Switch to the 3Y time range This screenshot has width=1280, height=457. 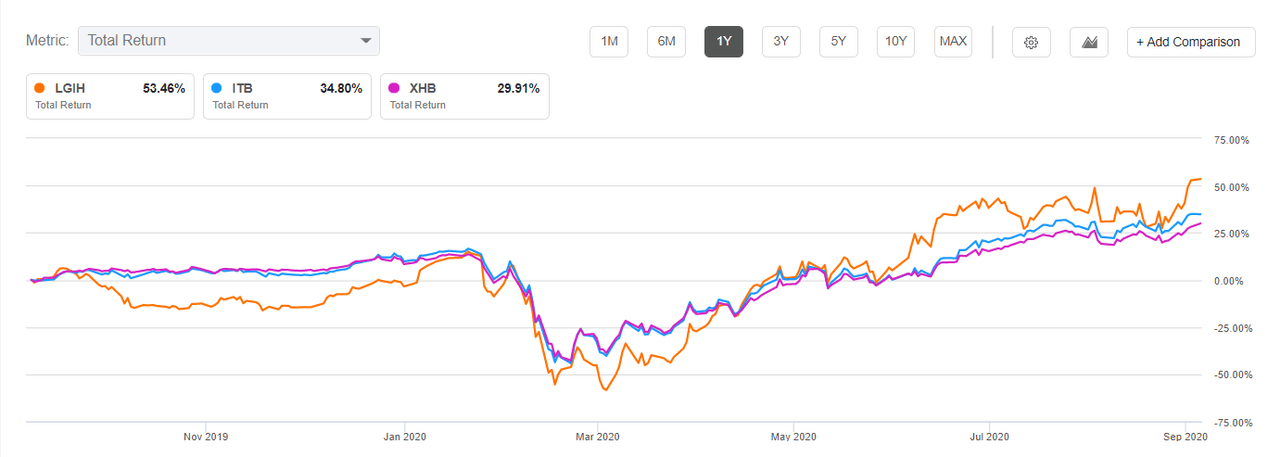(781, 42)
